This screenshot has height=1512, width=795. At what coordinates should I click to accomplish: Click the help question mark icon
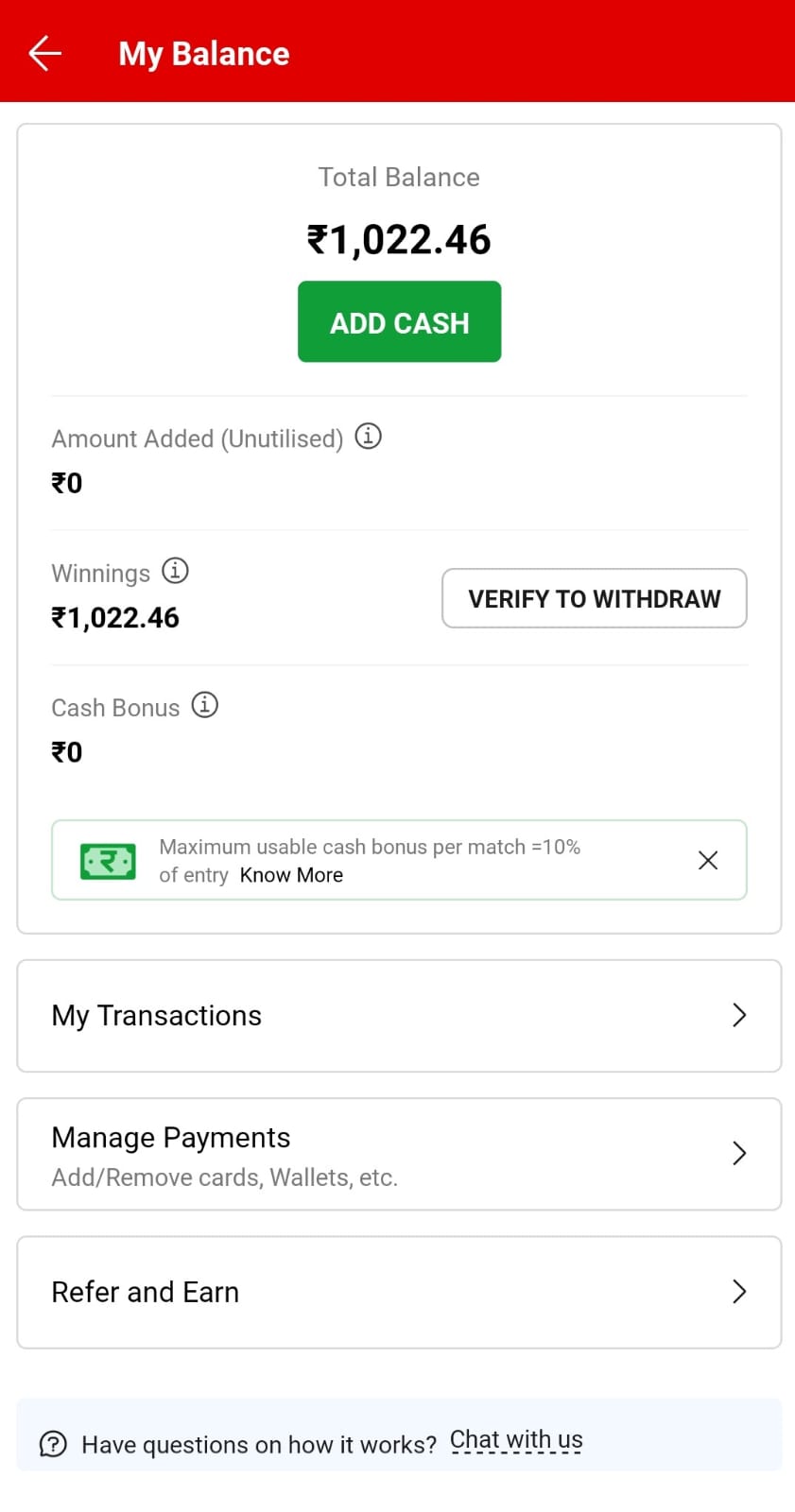point(53,1444)
